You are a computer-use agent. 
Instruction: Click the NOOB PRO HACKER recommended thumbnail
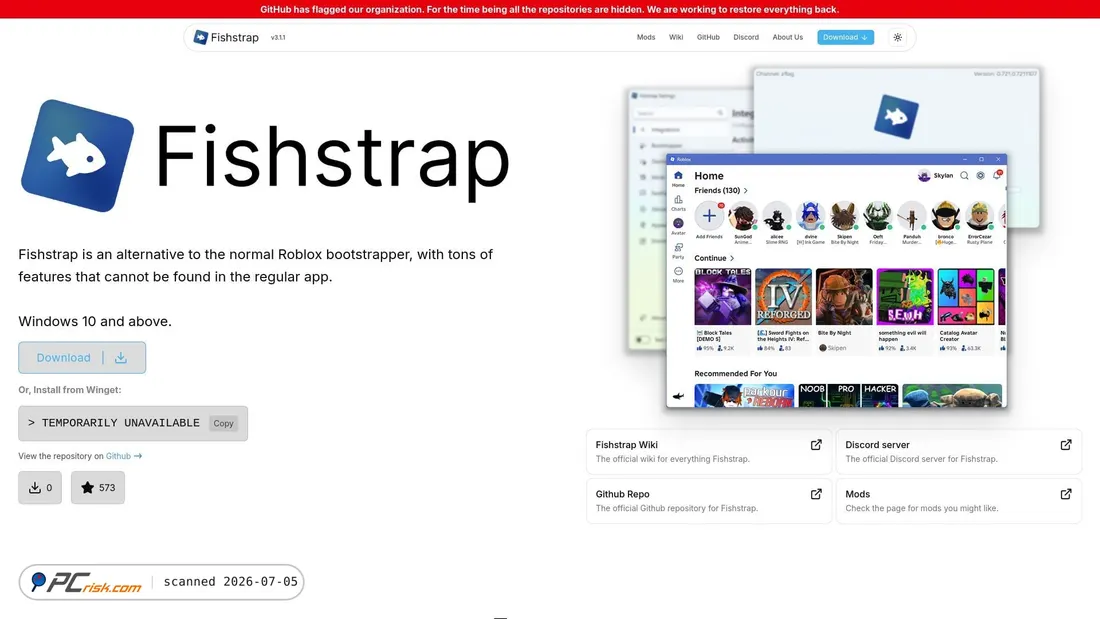(848, 395)
